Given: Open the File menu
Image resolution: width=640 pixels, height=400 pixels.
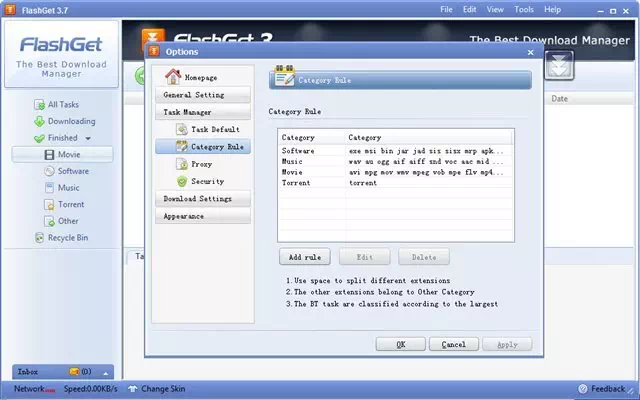Looking at the screenshot, I should point(446,9).
